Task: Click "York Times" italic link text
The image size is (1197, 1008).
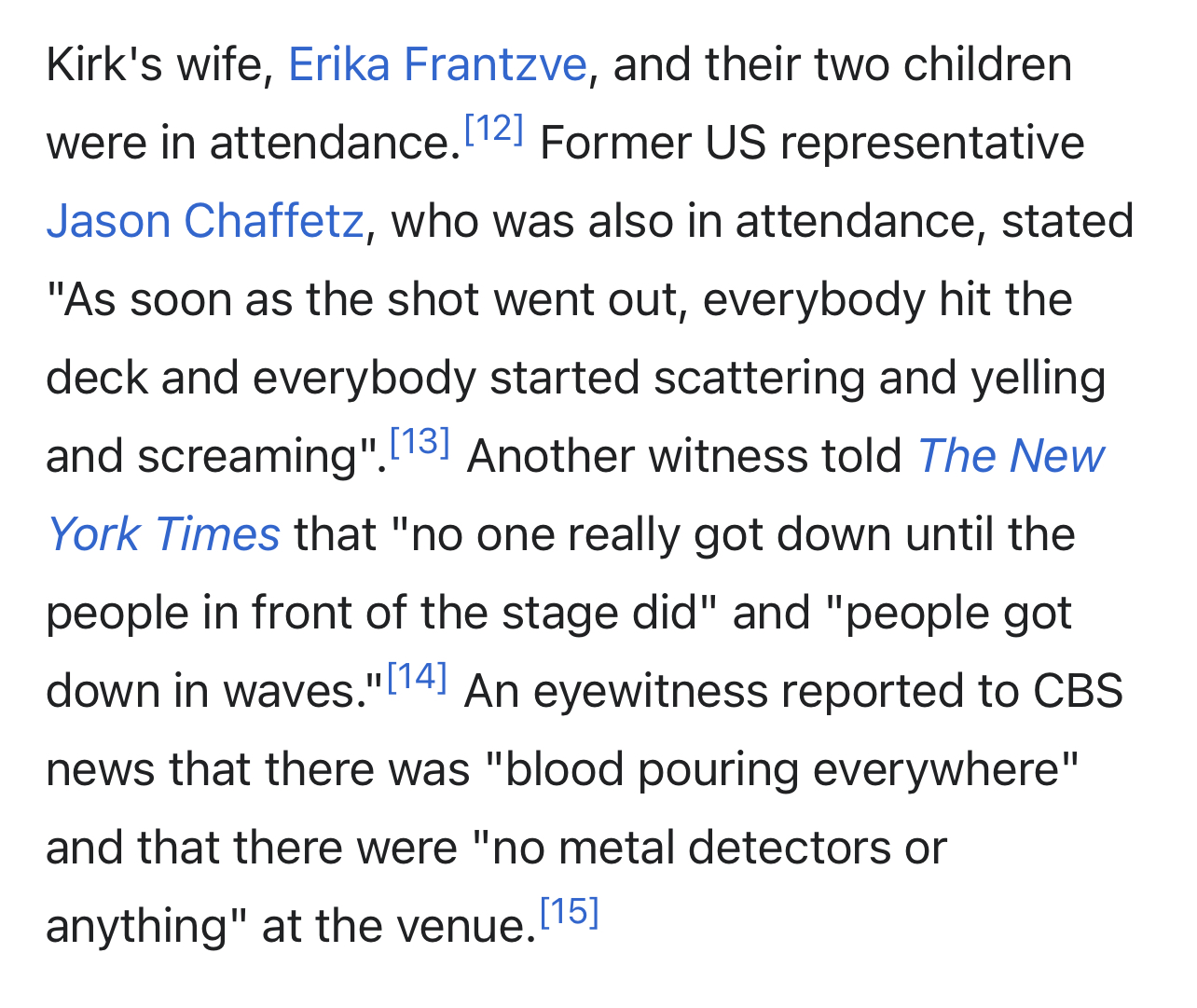Action: (x=163, y=534)
